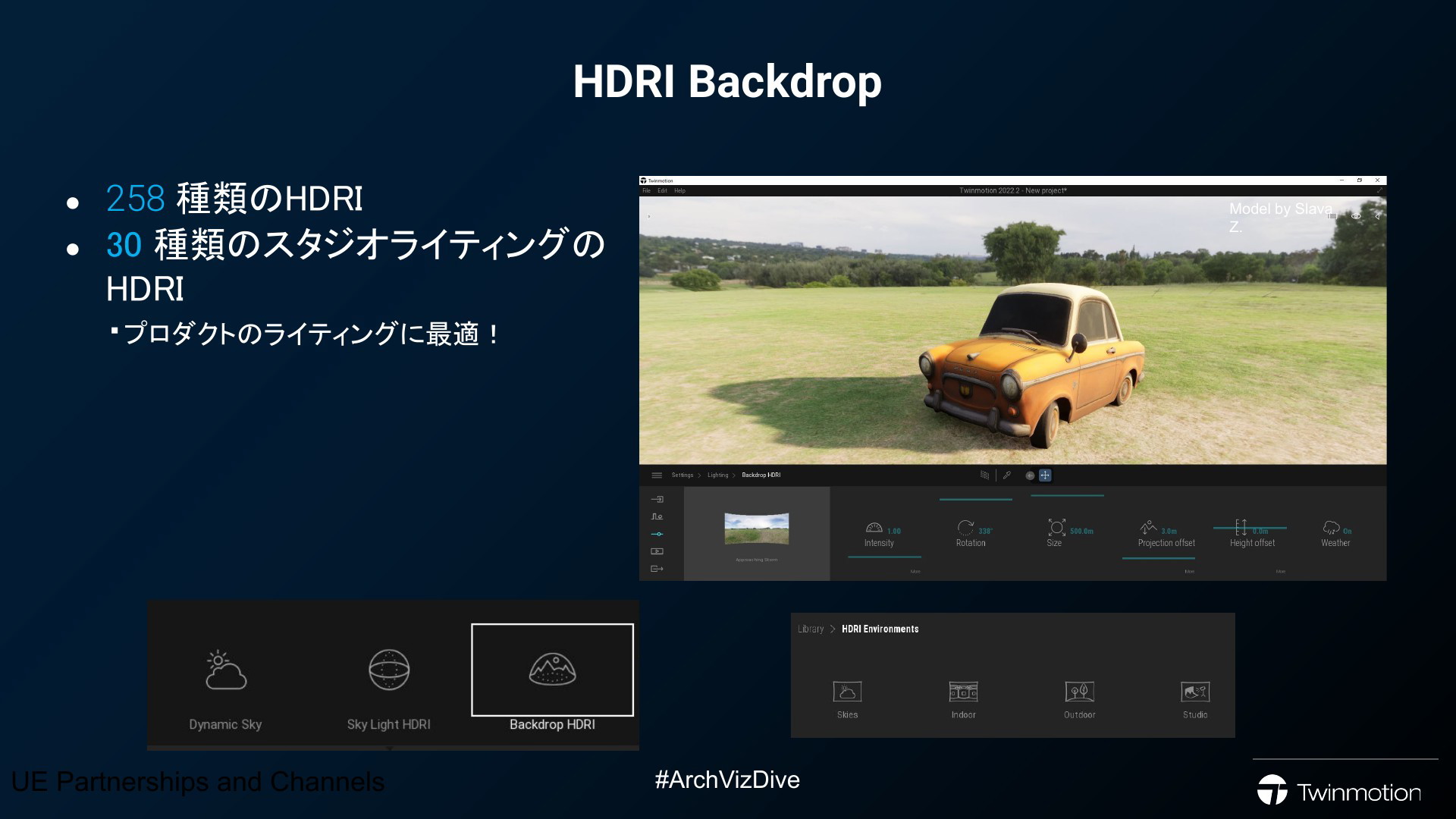Select the eyedropper material picker tool

1007,475
